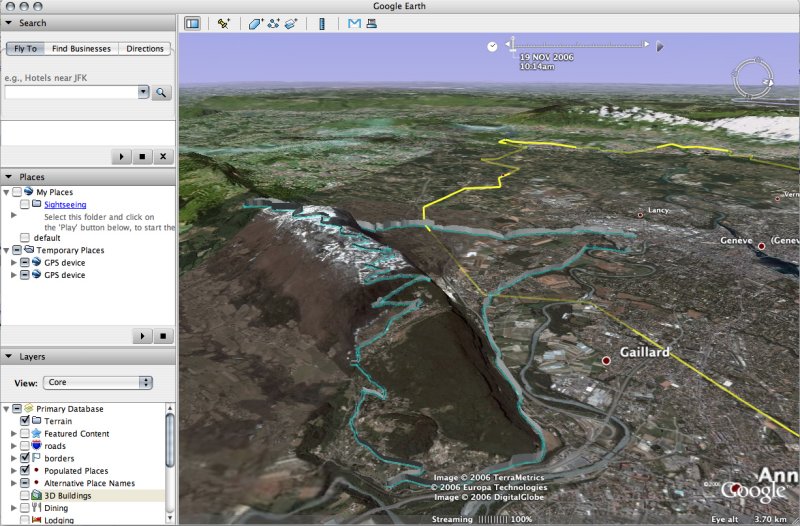Click into the Fly To search field
This screenshot has width=800, height=526.
(71, 92)
